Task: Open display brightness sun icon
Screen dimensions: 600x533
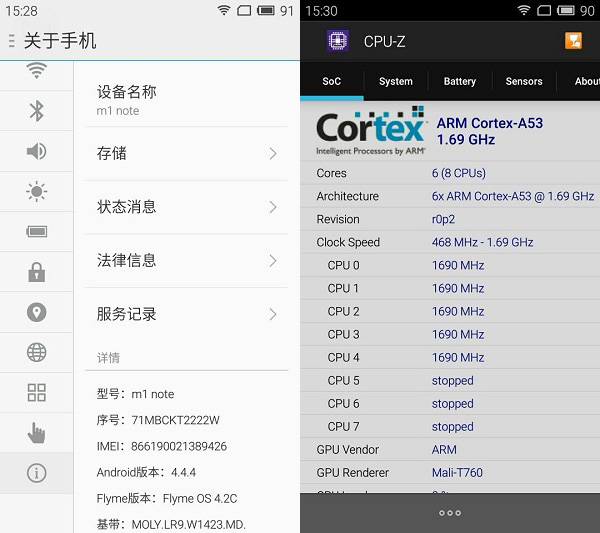Action: [36, 191]
